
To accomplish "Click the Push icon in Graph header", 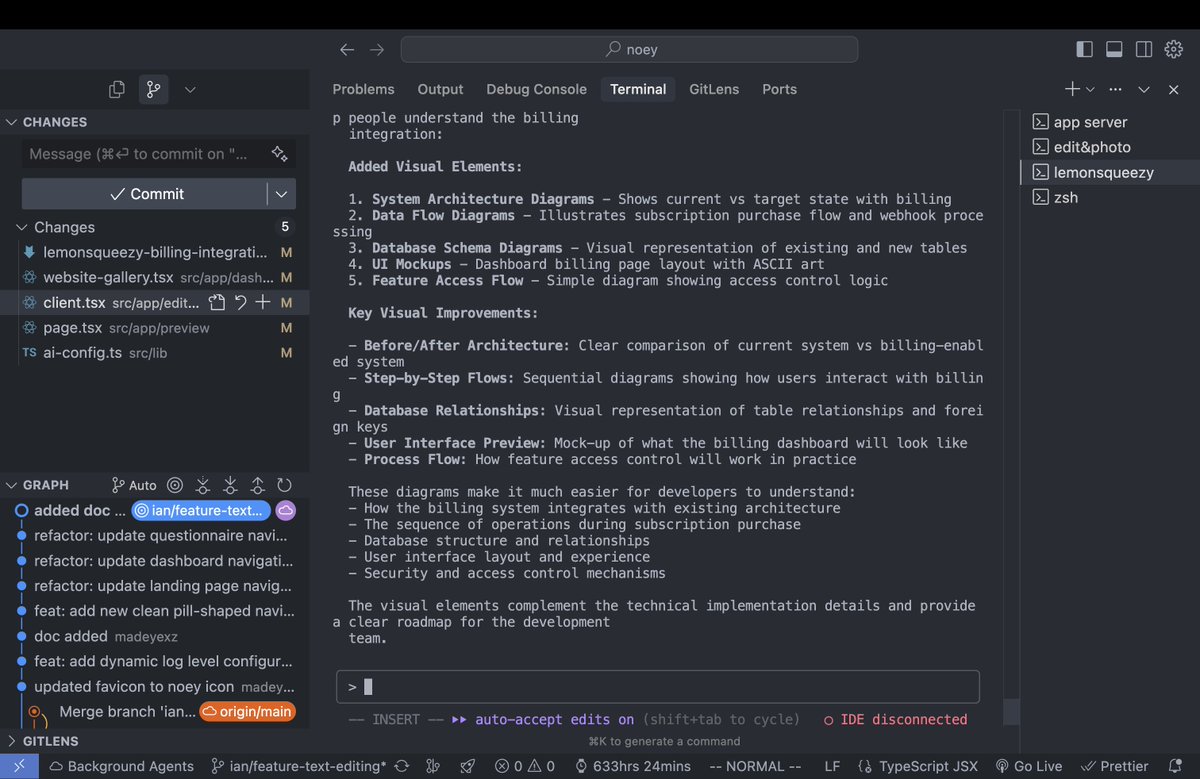I will [x=257, y=485].
